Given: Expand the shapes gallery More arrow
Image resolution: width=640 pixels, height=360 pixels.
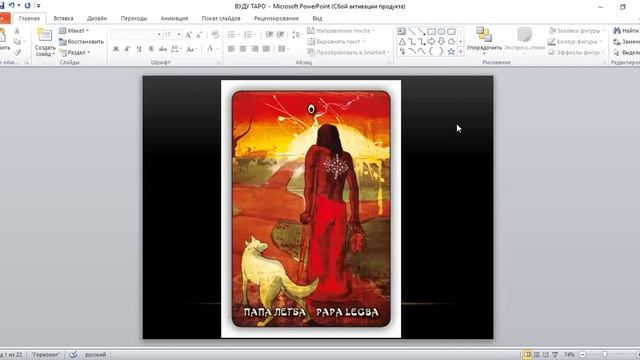Looking at the screenshot, I should point(461,52).
